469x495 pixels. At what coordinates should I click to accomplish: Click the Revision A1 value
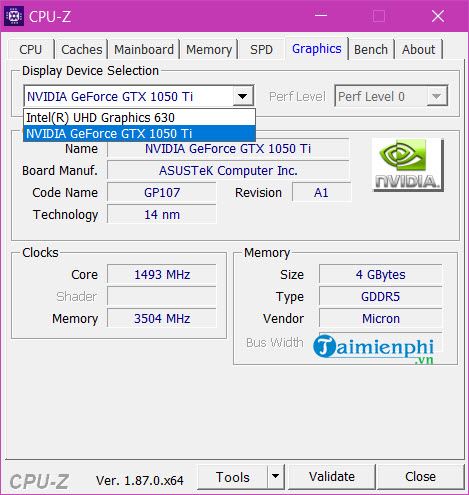[x=321, y=193]
